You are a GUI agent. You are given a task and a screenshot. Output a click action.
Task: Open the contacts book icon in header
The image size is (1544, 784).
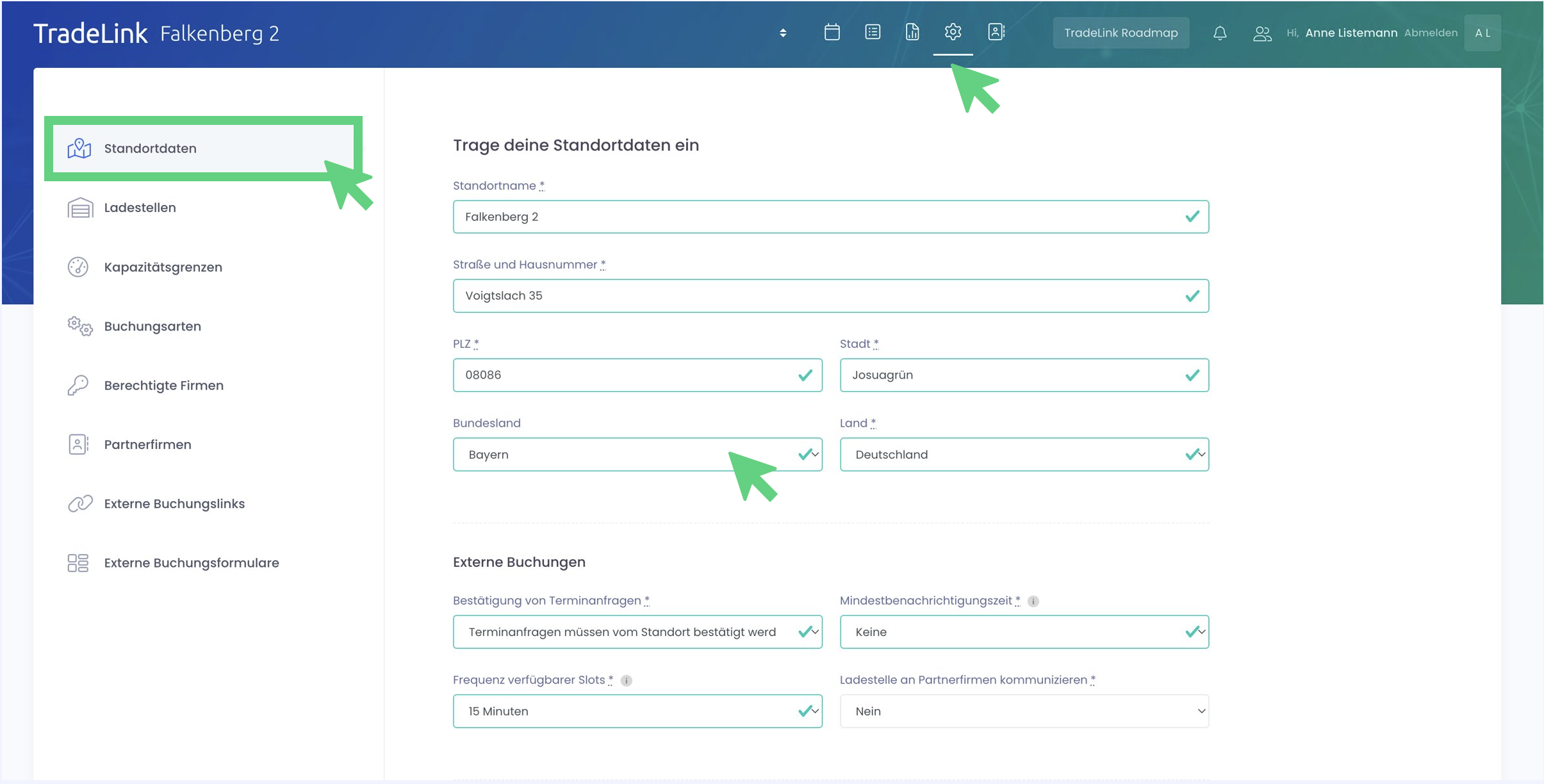coord(996,32)
